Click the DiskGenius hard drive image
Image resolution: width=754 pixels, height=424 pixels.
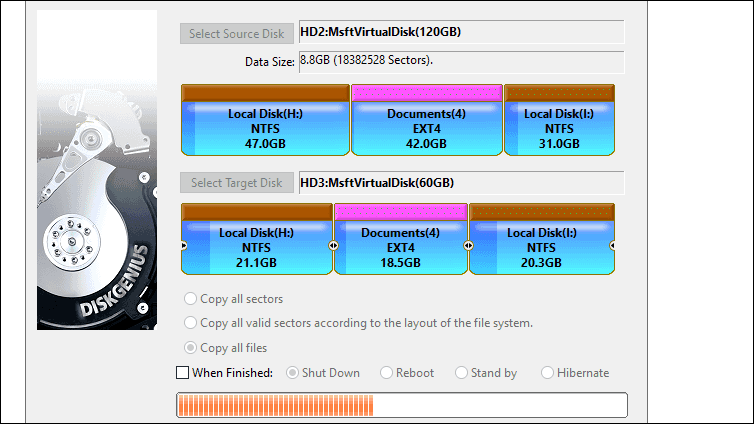coord(97,170)
